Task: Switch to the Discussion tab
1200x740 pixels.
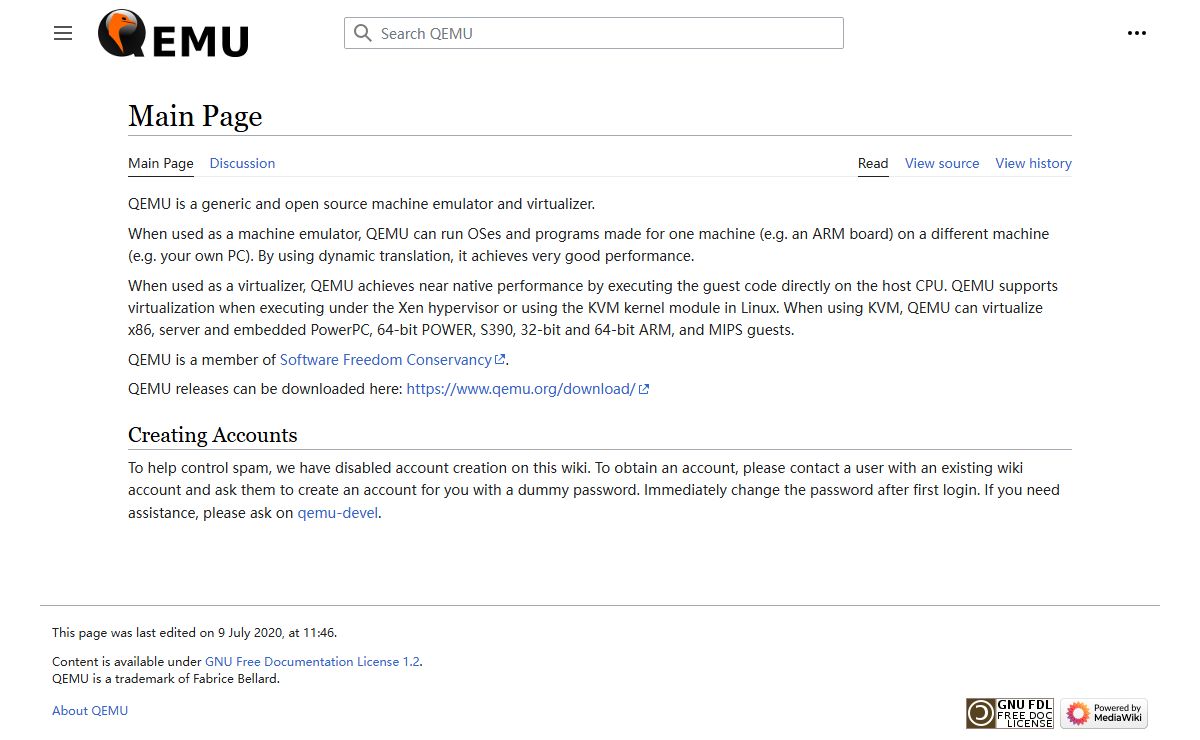Action: [242, 163]
